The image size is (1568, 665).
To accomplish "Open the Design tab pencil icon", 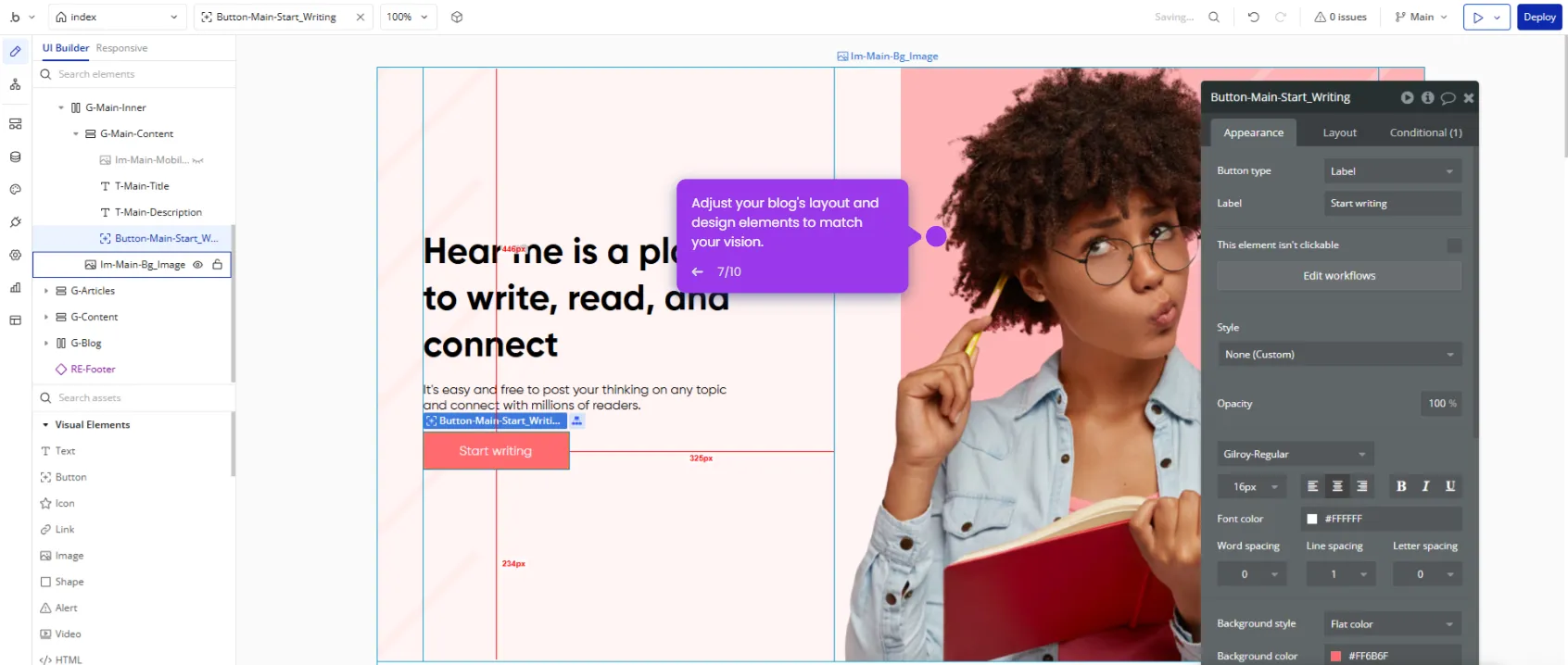I will (x=16, y=52).
